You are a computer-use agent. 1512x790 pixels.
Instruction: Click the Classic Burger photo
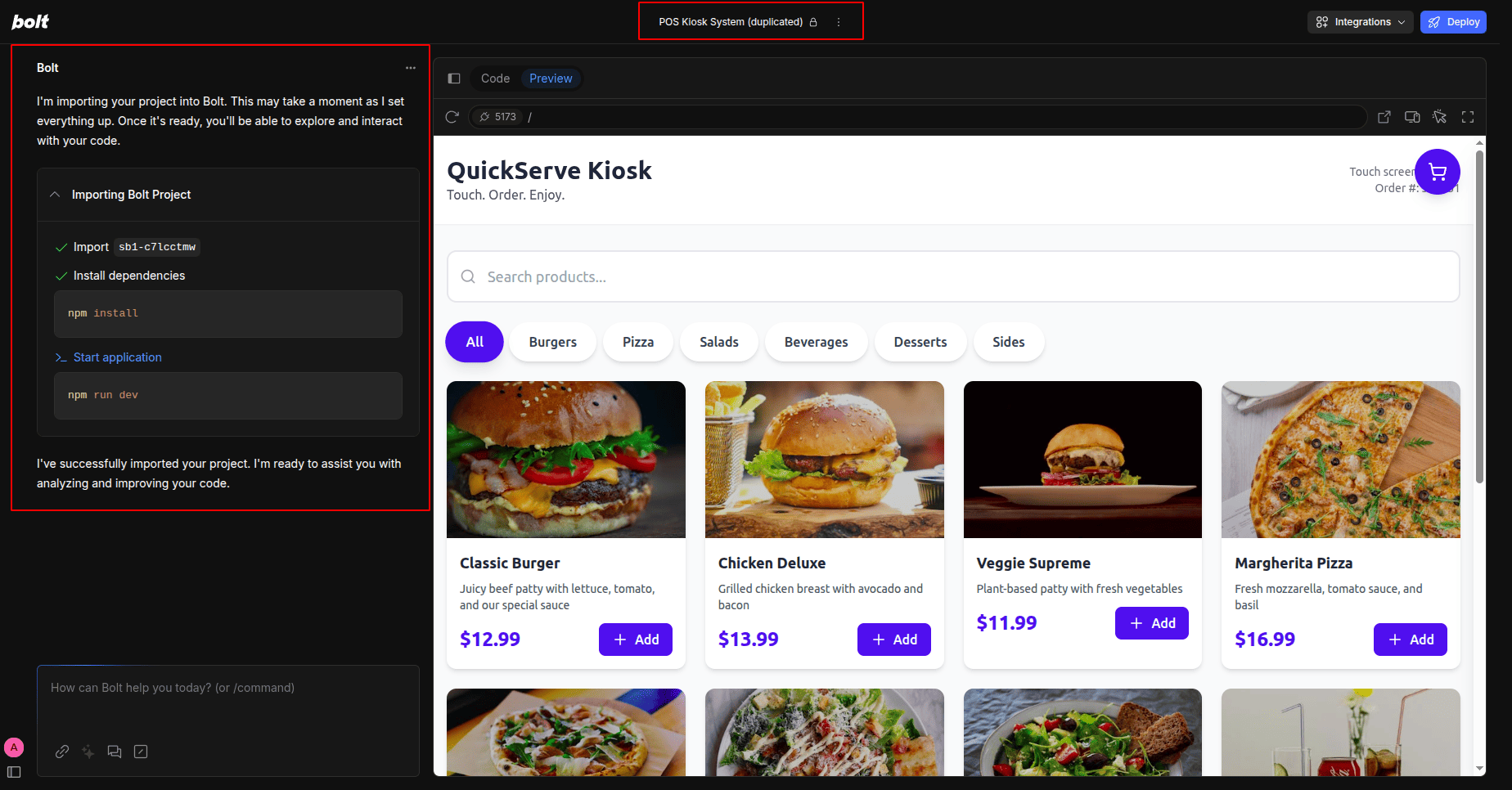[566, 460]
